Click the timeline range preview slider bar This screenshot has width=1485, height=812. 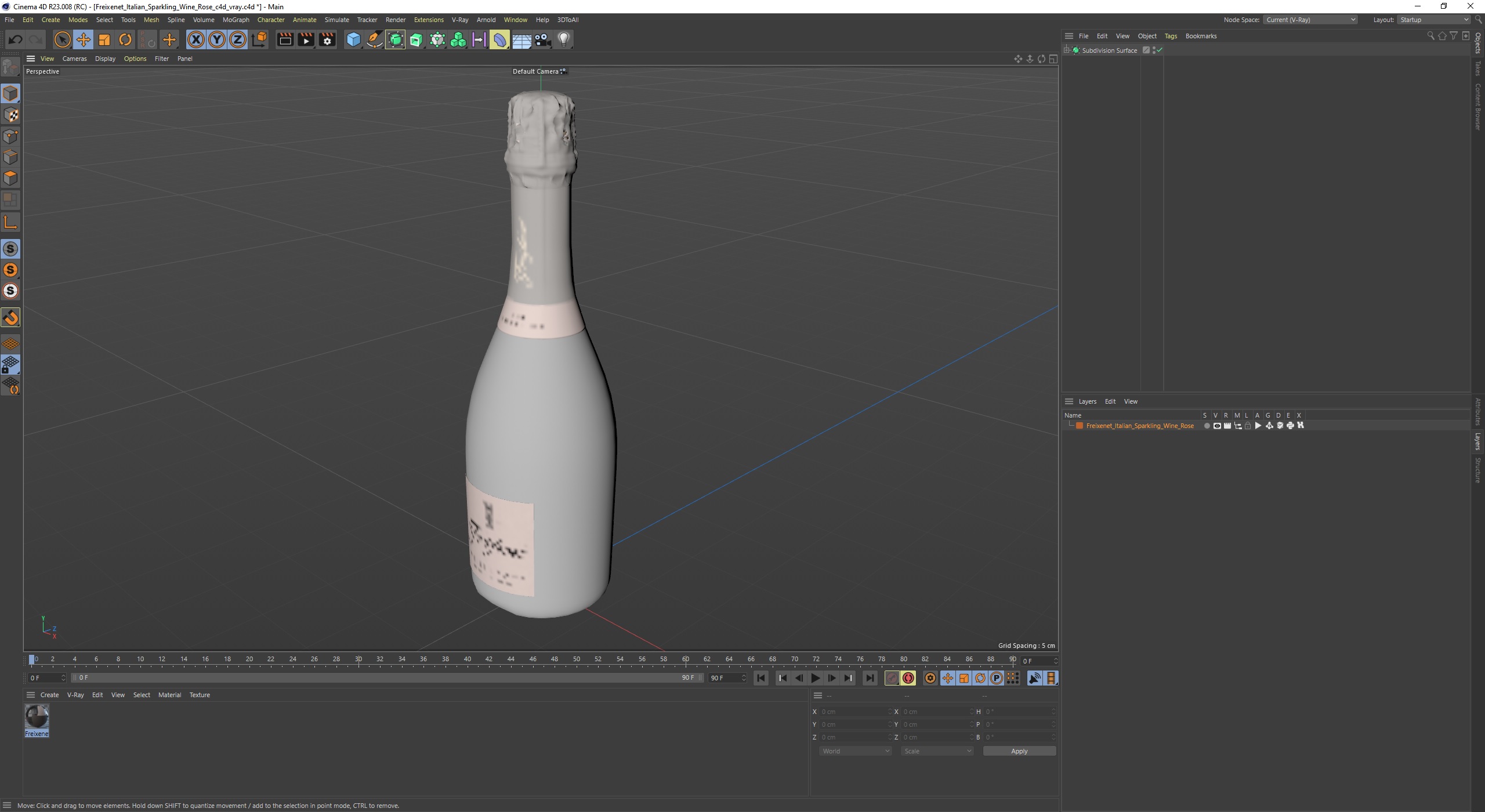coord(387,678)
